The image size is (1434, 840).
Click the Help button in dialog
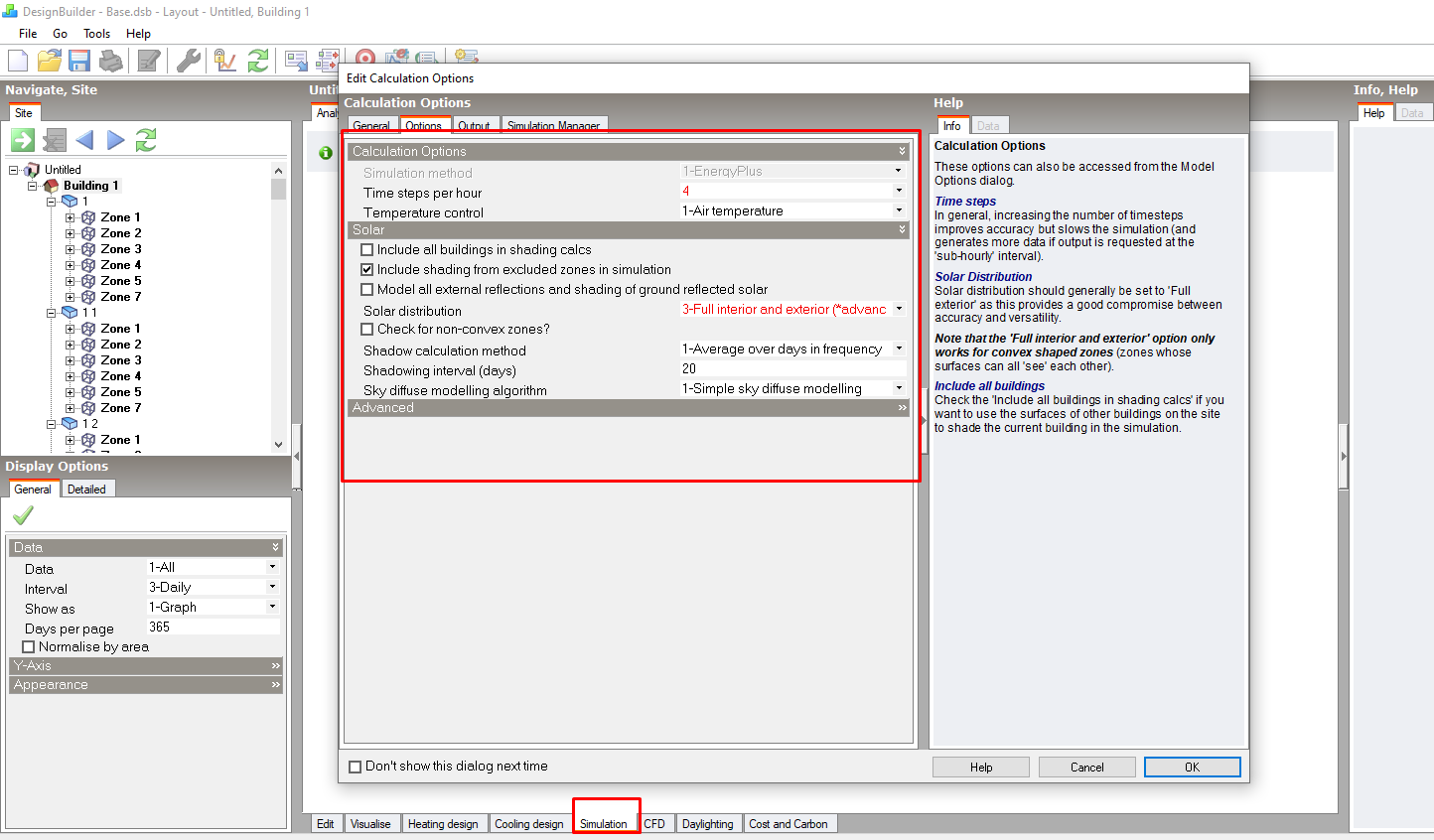(981, 768)
